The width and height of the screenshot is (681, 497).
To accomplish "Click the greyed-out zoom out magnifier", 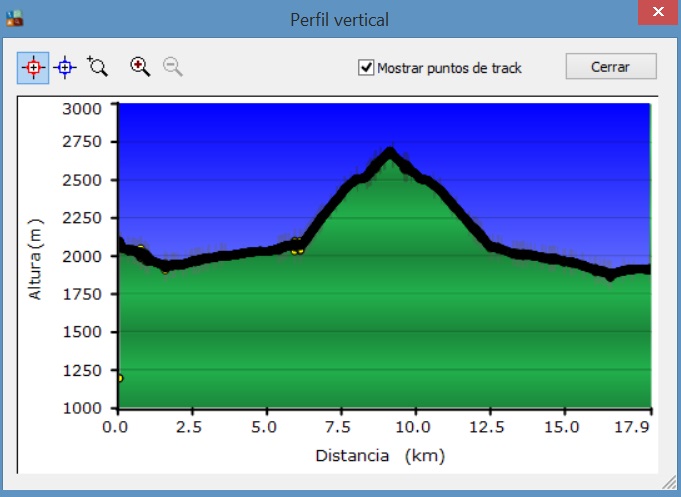I will pos(172,67).
